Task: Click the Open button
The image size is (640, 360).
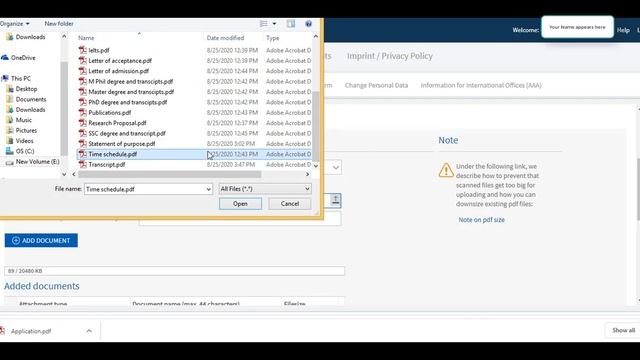Action: pyautogui.click(x=240, y=204)
